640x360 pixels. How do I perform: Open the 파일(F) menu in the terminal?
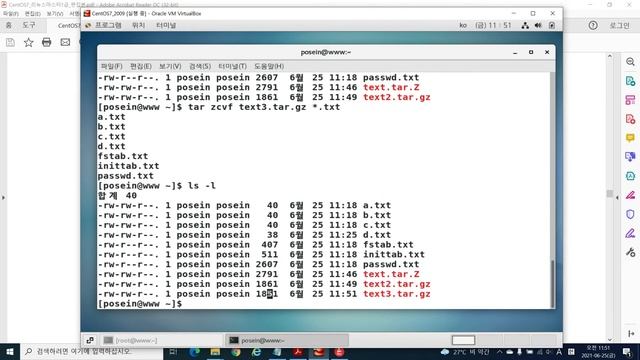pos(111,66)
